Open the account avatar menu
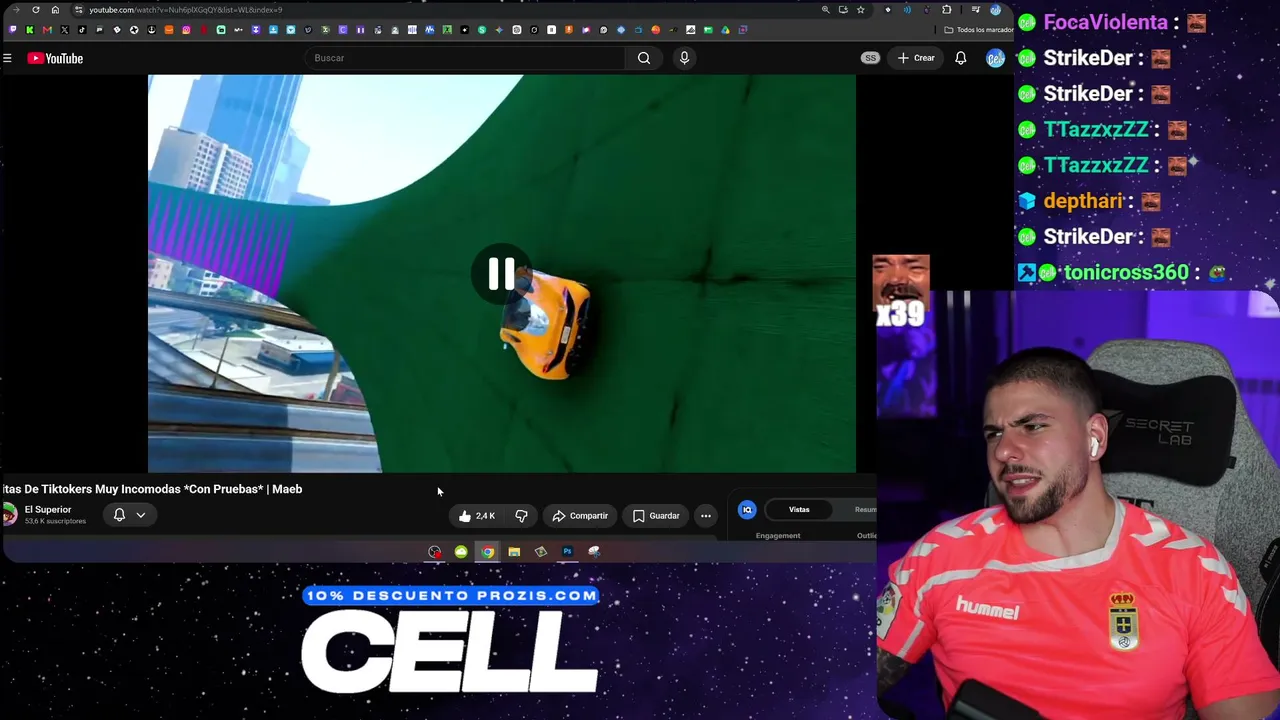Image resolution: width=1280 pixels, height=720 pixels. [994, 58]
